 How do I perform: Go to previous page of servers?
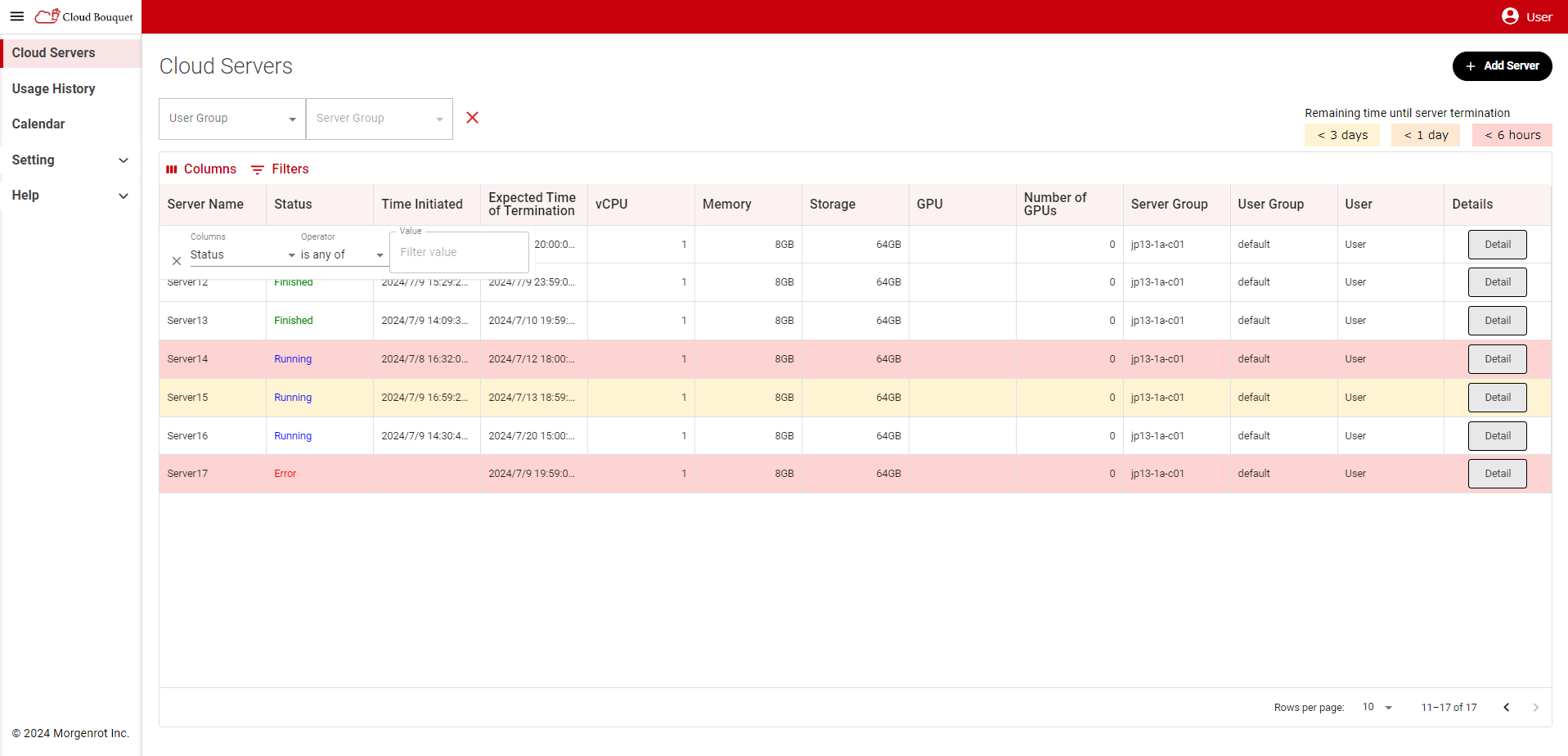point(1506,707)
